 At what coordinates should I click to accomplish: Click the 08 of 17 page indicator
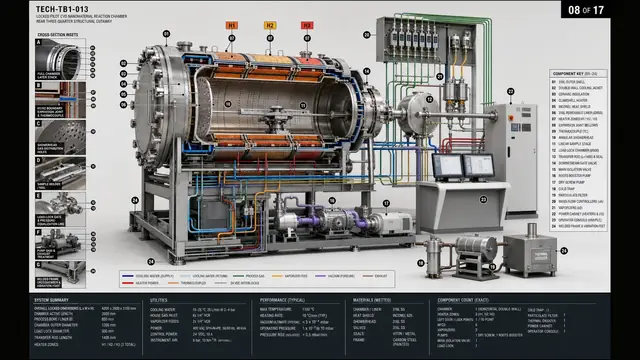click(586, 10)
